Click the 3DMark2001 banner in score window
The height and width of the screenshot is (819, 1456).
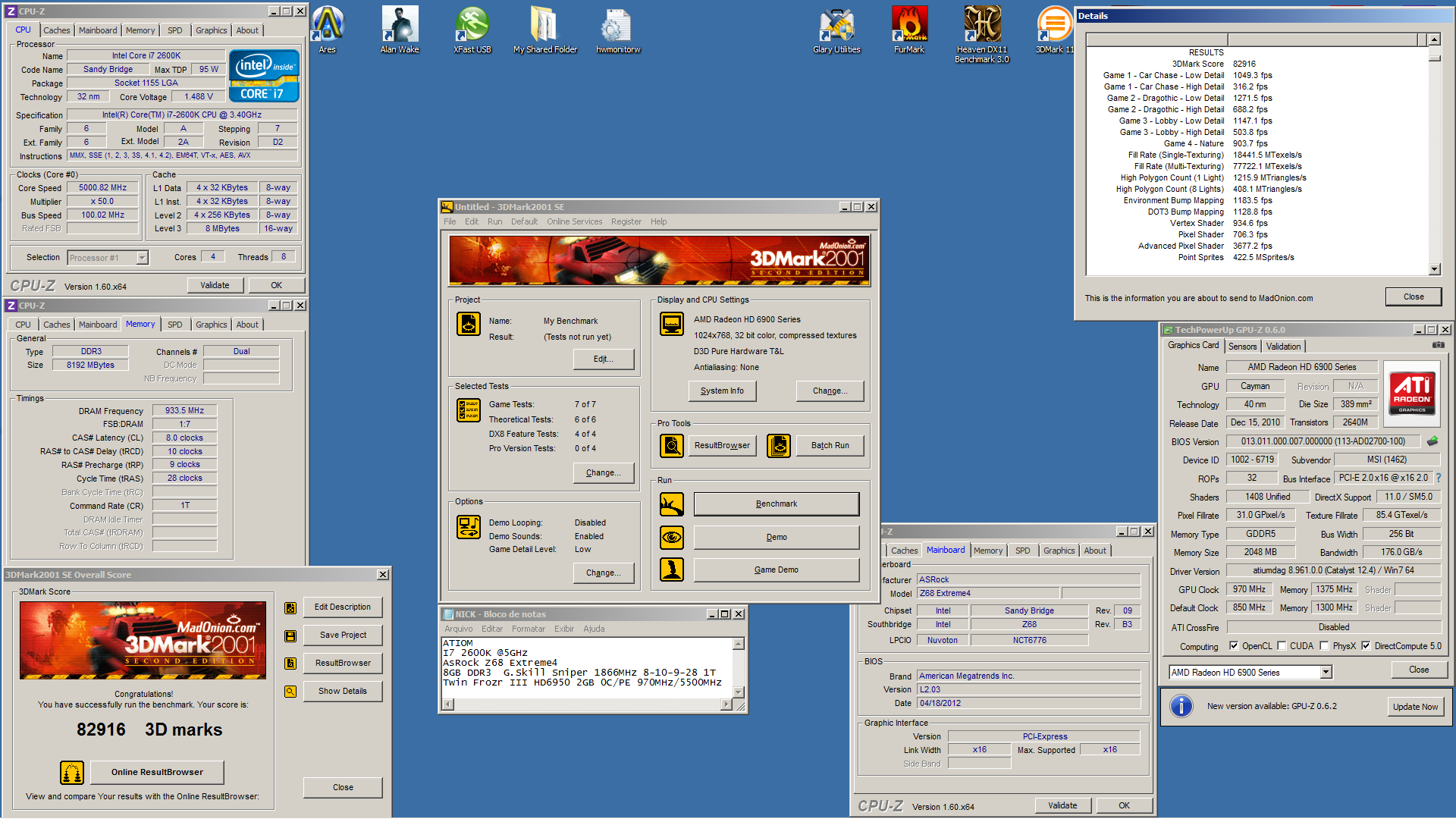(x=143, y=640)
